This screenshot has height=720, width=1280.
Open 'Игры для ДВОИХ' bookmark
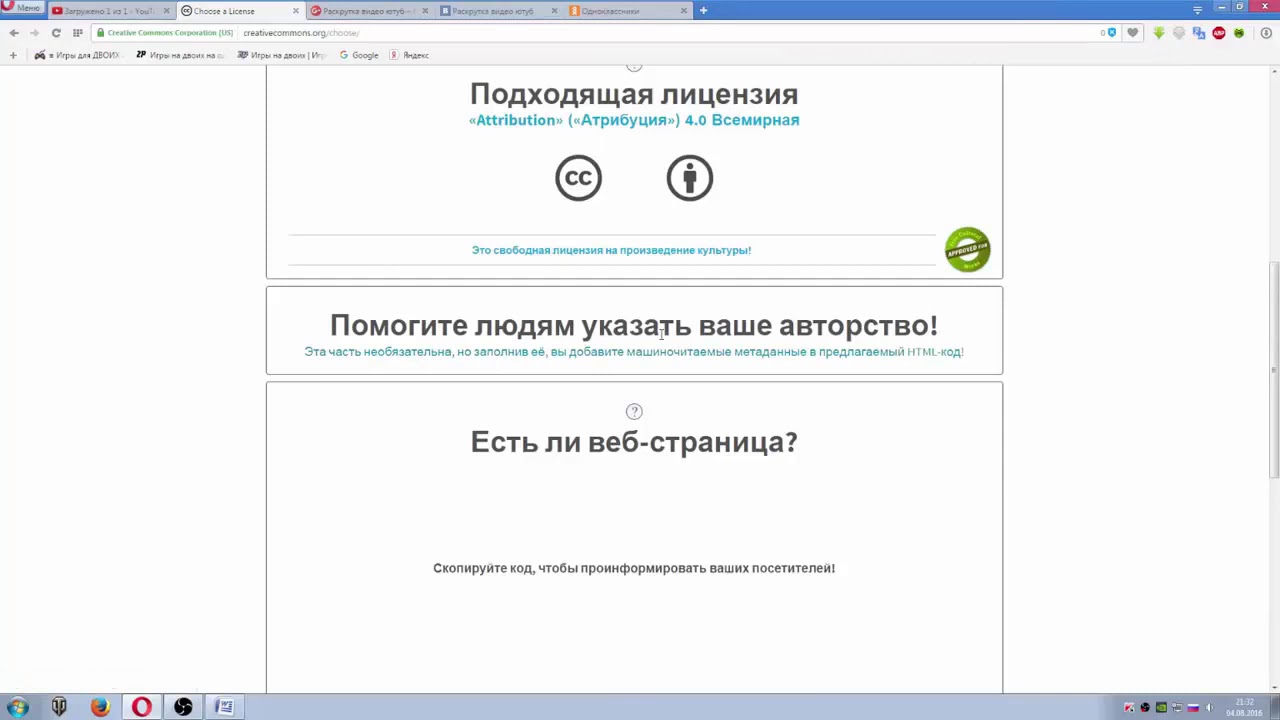(77, 55)
